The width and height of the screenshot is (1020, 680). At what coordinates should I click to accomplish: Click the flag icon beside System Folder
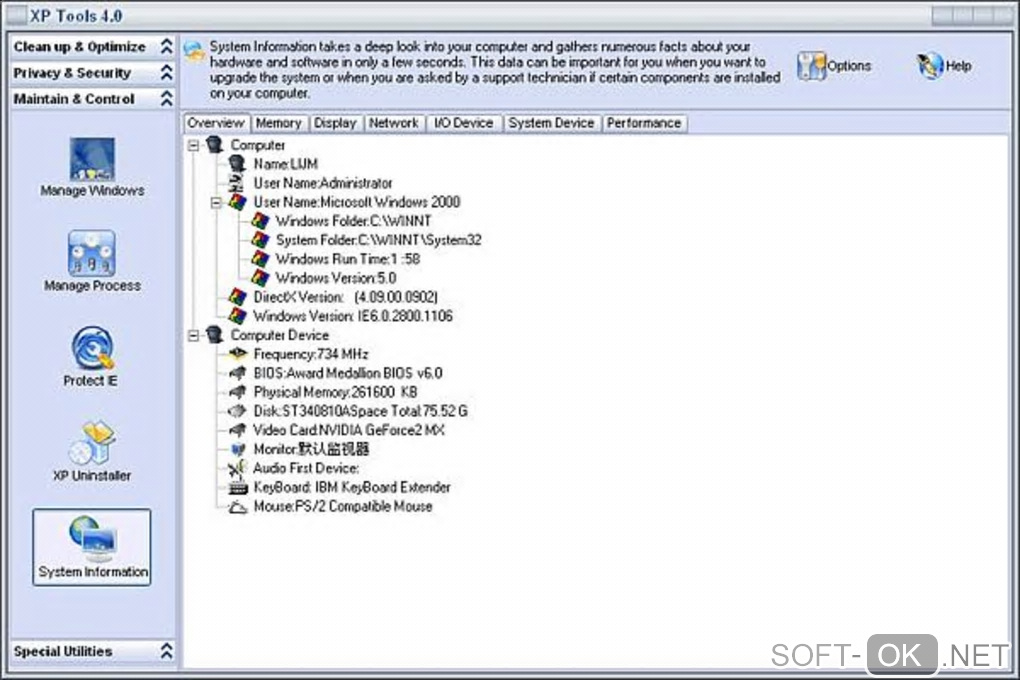(260, 239)
